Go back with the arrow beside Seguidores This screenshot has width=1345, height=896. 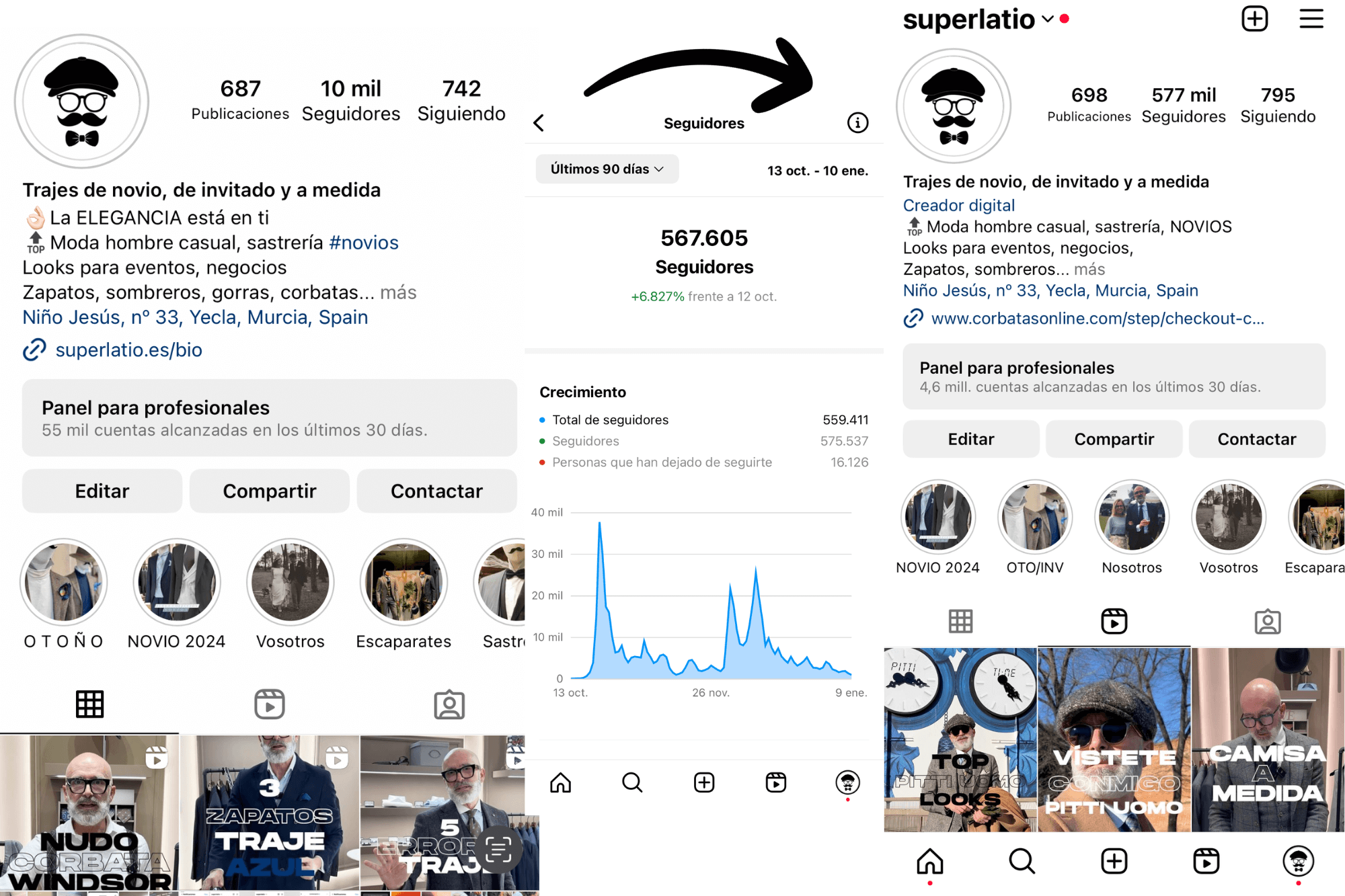(539, 123)
